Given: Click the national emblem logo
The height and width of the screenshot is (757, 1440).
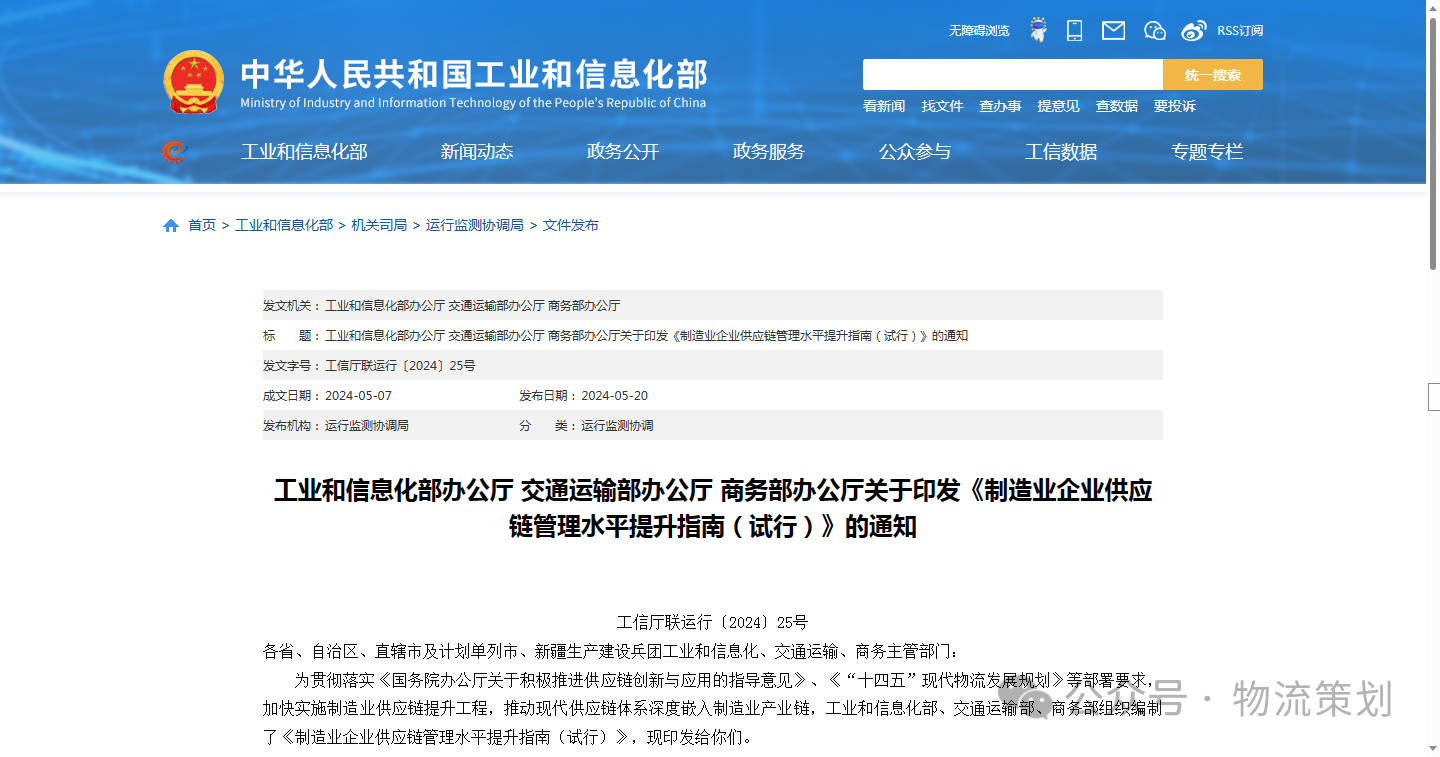Looking at the screenshot, I should 194,81.
